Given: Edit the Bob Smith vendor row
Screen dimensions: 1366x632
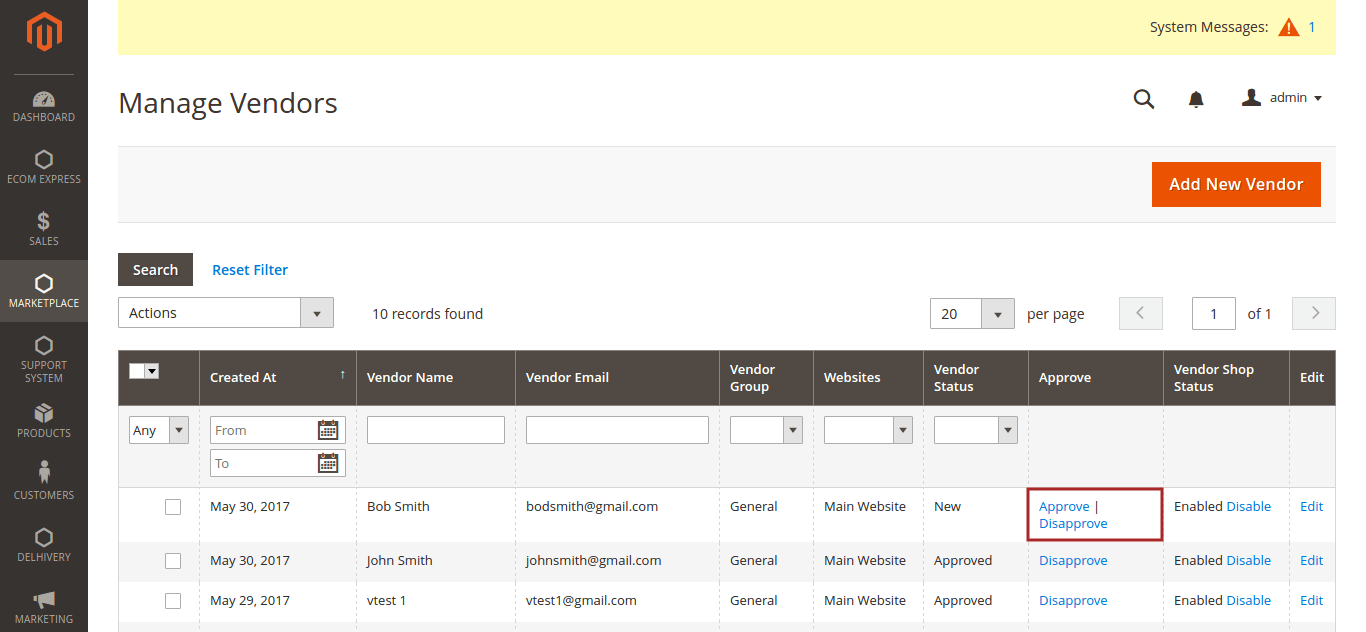Looking at the screenshot, I should 1311,507.
